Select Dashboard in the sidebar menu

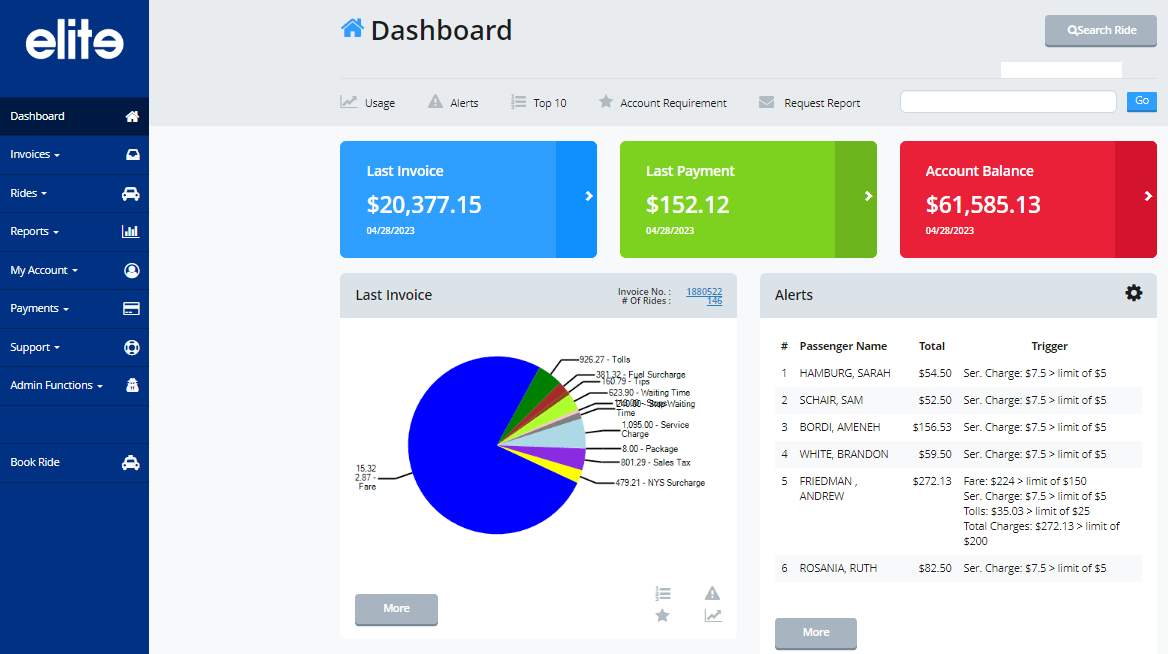(x=38, y=116)
